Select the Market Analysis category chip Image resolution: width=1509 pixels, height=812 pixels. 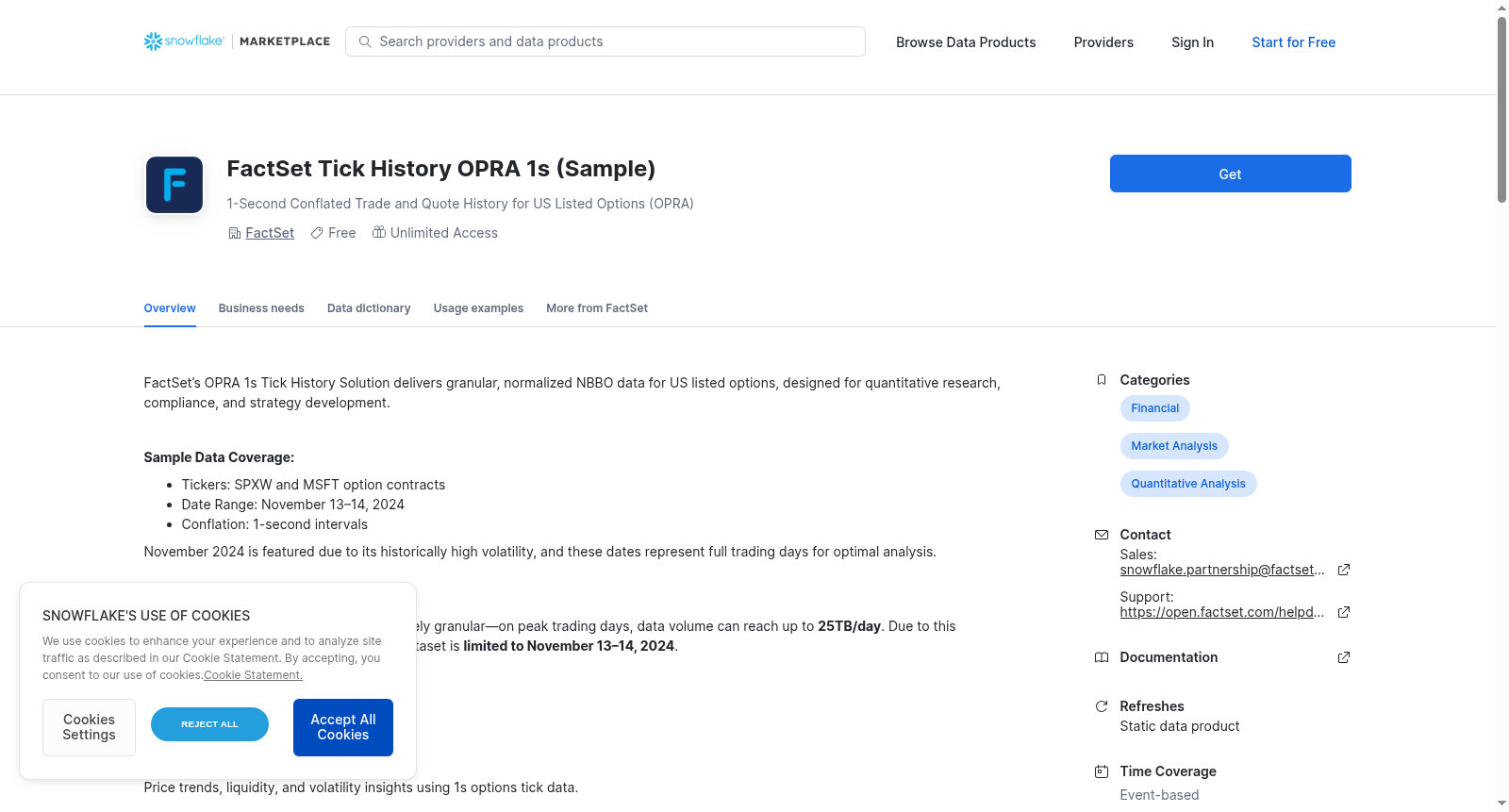click(x=1174, y=446)
